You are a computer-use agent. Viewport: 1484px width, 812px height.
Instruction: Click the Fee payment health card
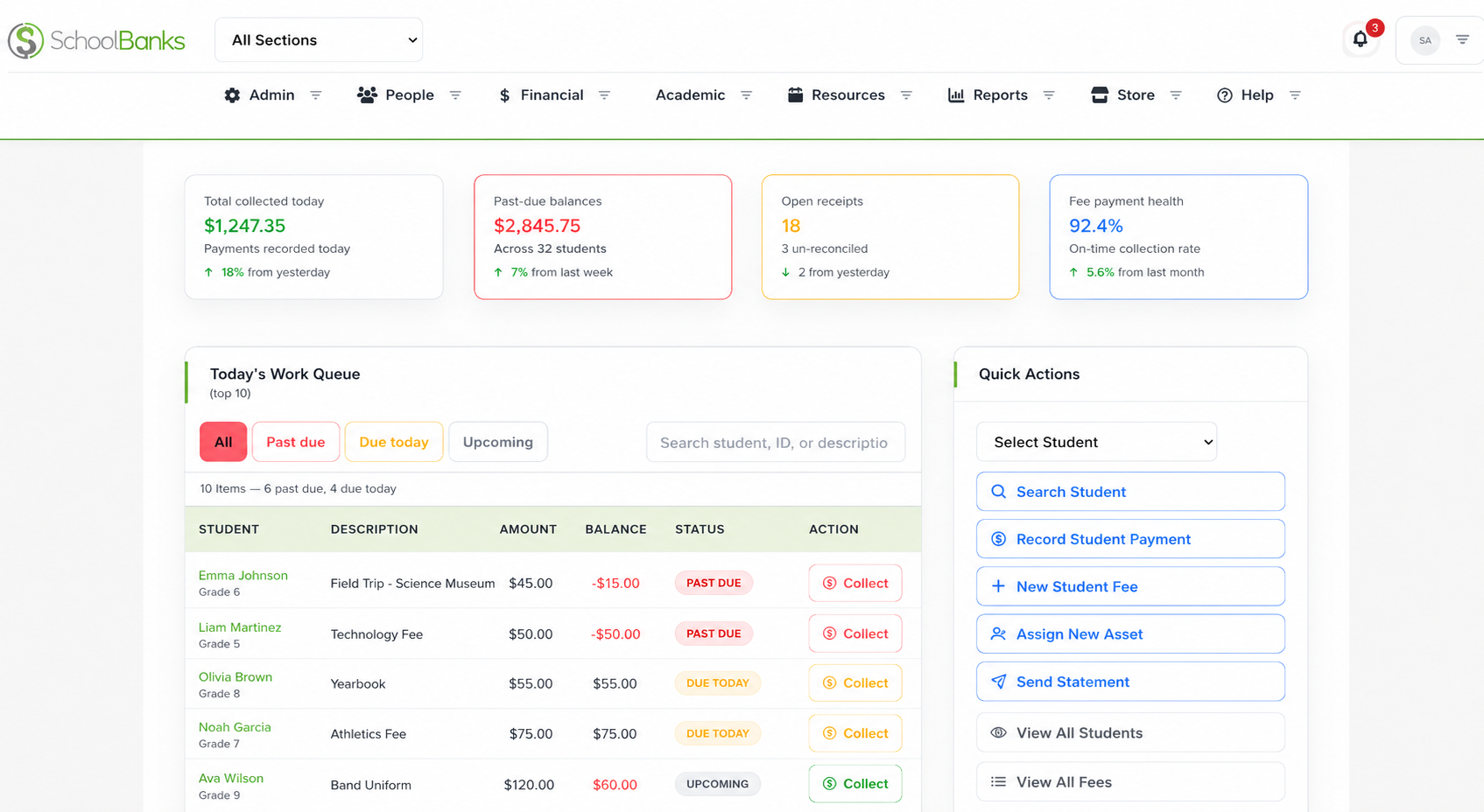pyautogui.click(x=1178, y=237)
